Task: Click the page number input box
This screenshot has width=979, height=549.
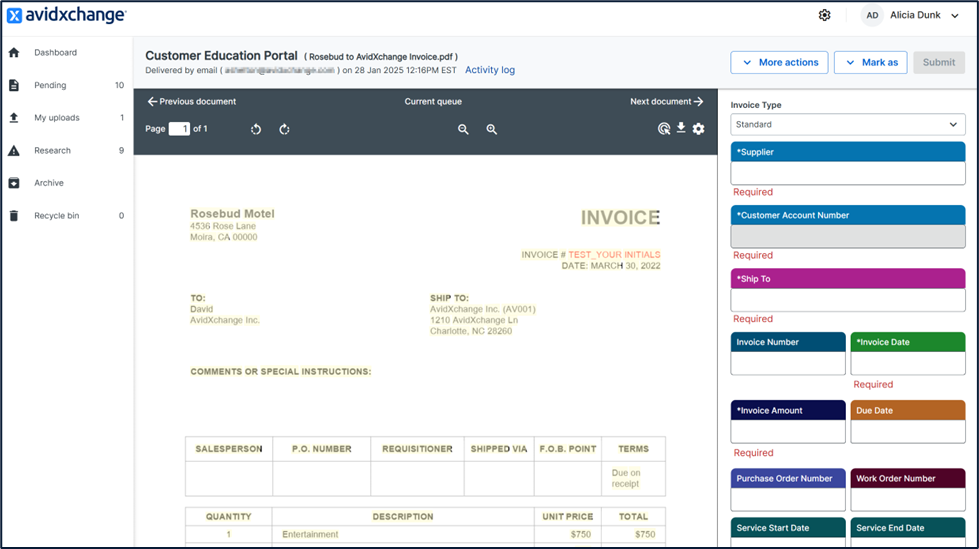Action: pyautogui.click(x=179, y=129)
